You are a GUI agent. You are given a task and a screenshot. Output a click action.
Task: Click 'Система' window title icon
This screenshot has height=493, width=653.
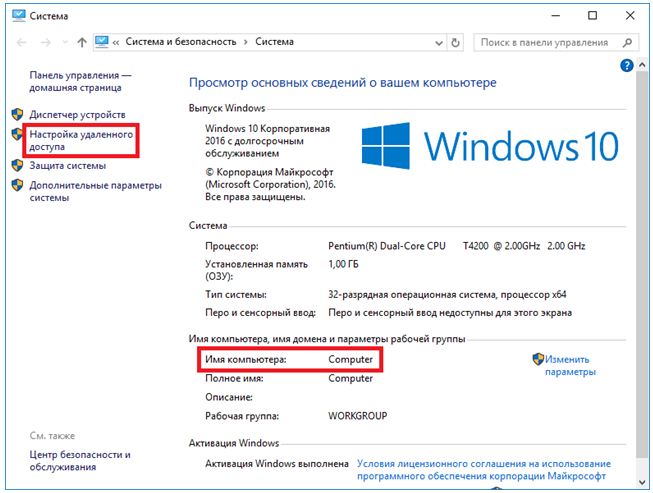19,16
